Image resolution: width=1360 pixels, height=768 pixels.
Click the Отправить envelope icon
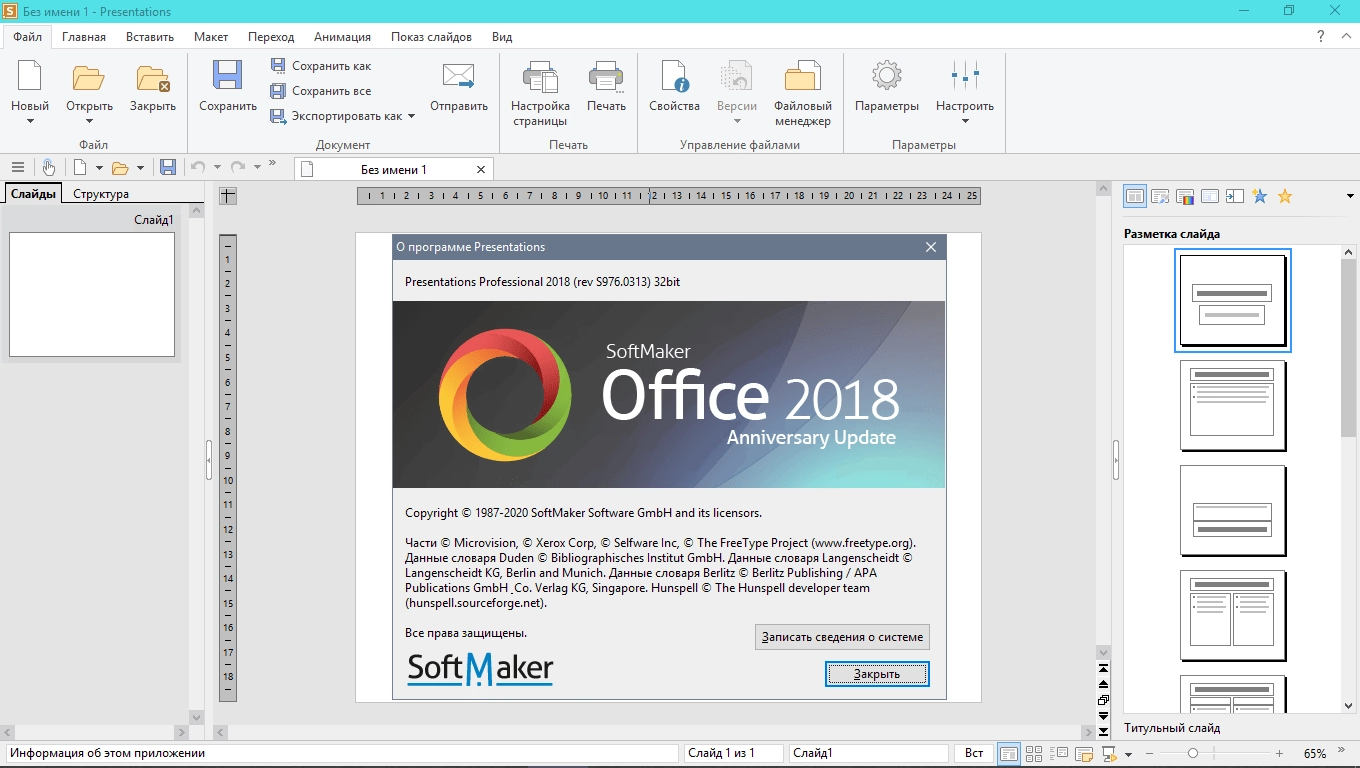pyautogui.click(x=459, y=78)
